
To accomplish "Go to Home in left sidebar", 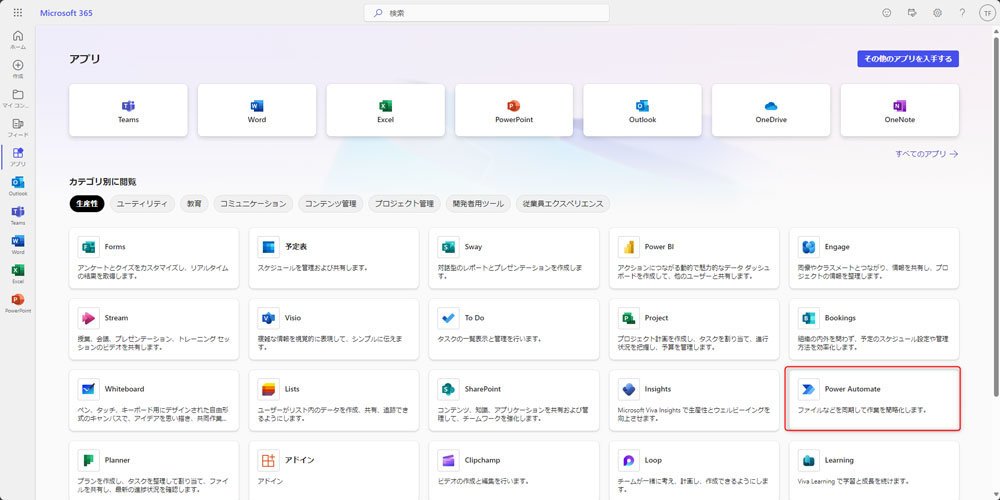I will tap(18, 40).
